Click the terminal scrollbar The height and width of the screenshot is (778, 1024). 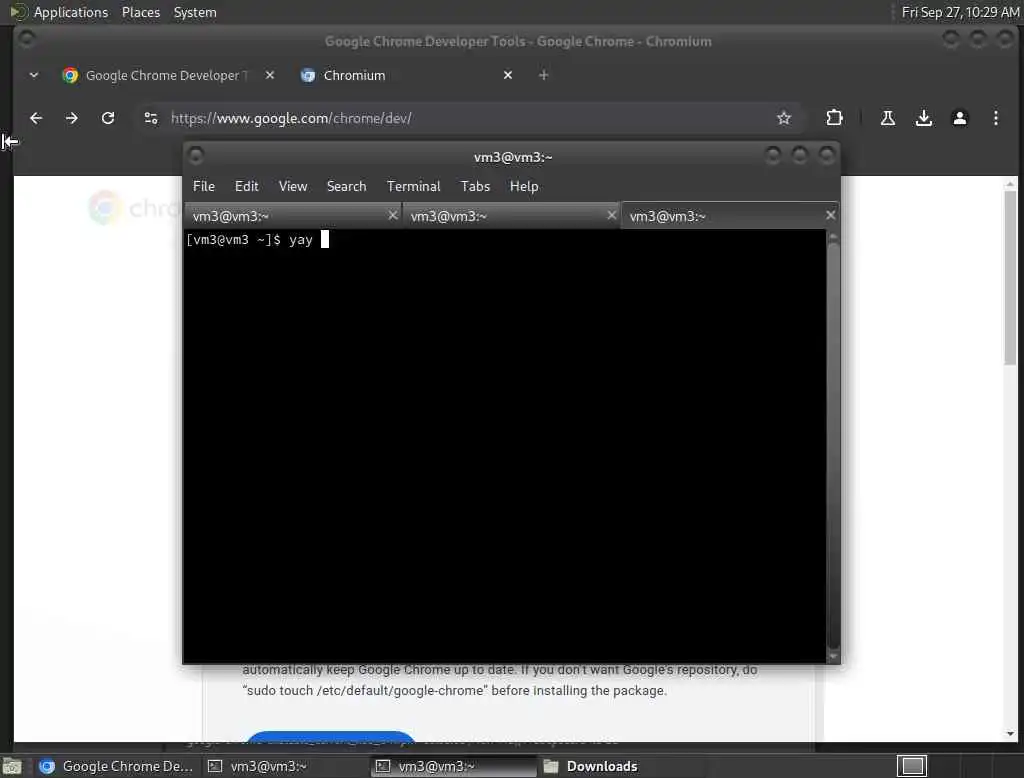[833, 444]
